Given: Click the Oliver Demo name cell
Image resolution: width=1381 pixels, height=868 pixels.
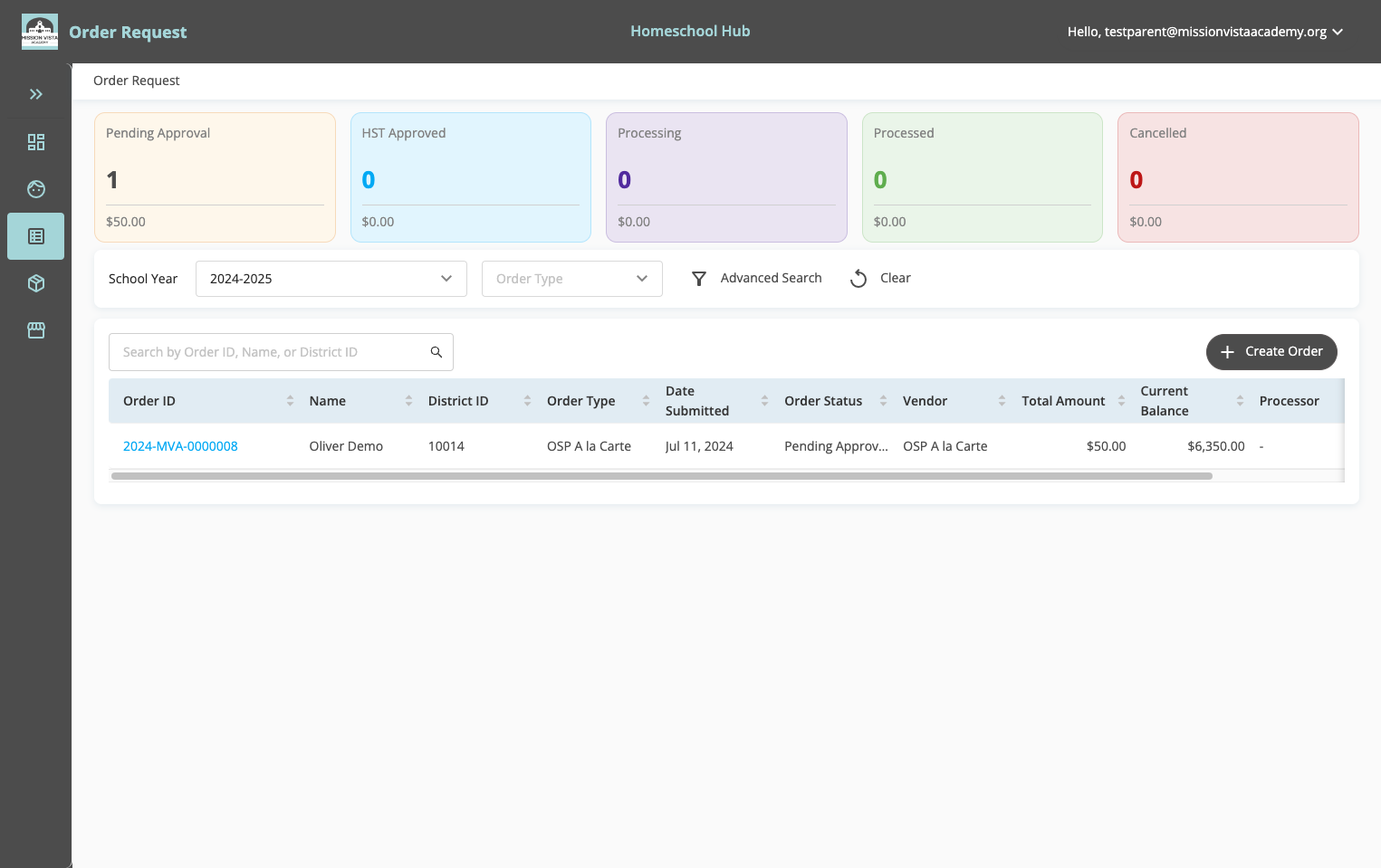Looking at the screenshot, I should click(x=346, y=446).
